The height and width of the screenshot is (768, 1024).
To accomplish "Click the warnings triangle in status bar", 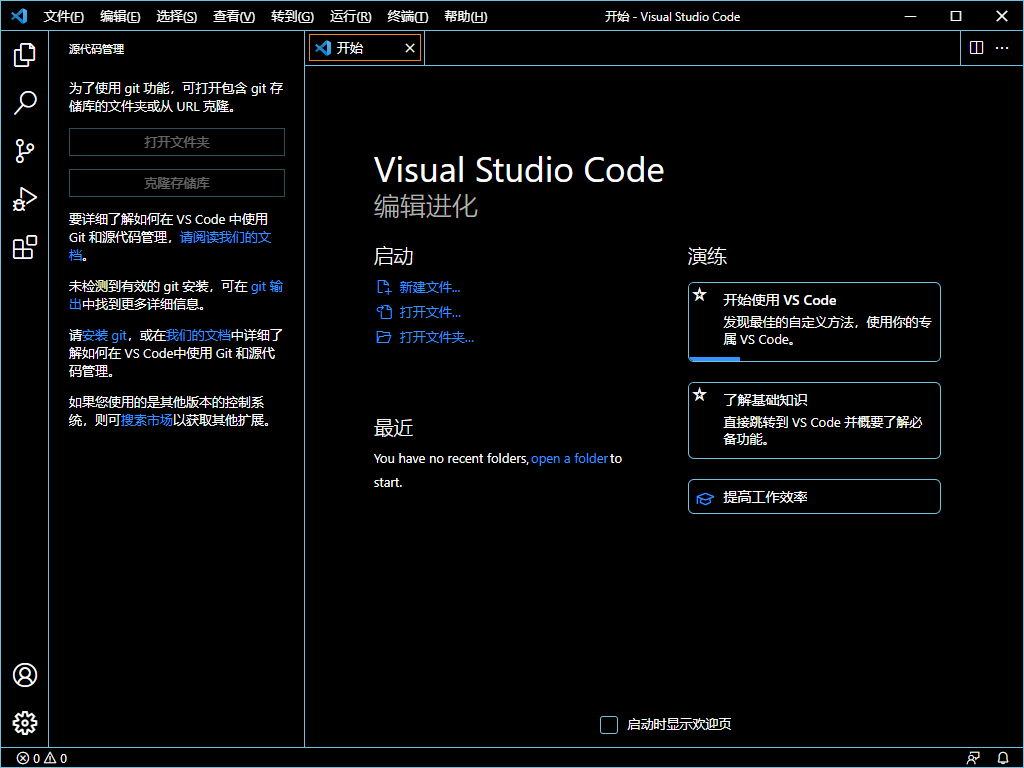I will point(50,758).
